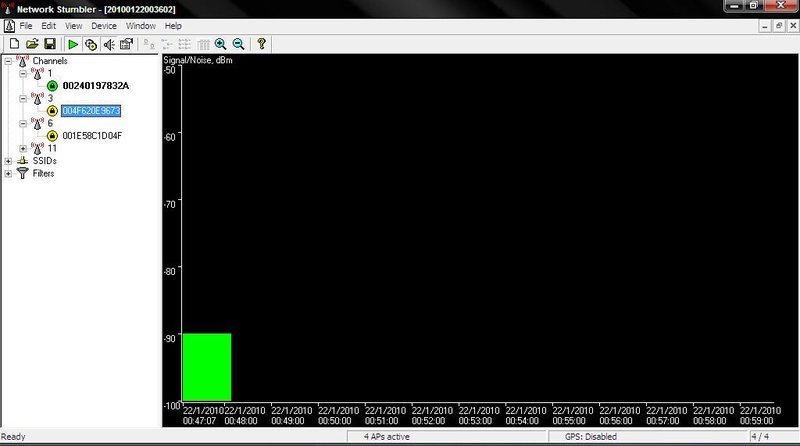This screenshot has width=800, height=446.
Task: Open the Device menu
Action: click(x=104, y=26)
